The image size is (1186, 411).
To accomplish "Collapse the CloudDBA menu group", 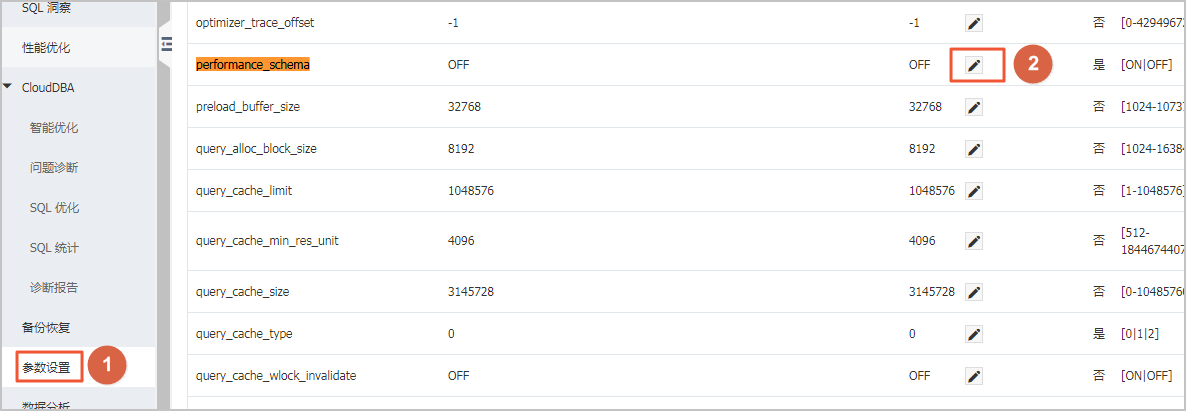I will 9,87.
